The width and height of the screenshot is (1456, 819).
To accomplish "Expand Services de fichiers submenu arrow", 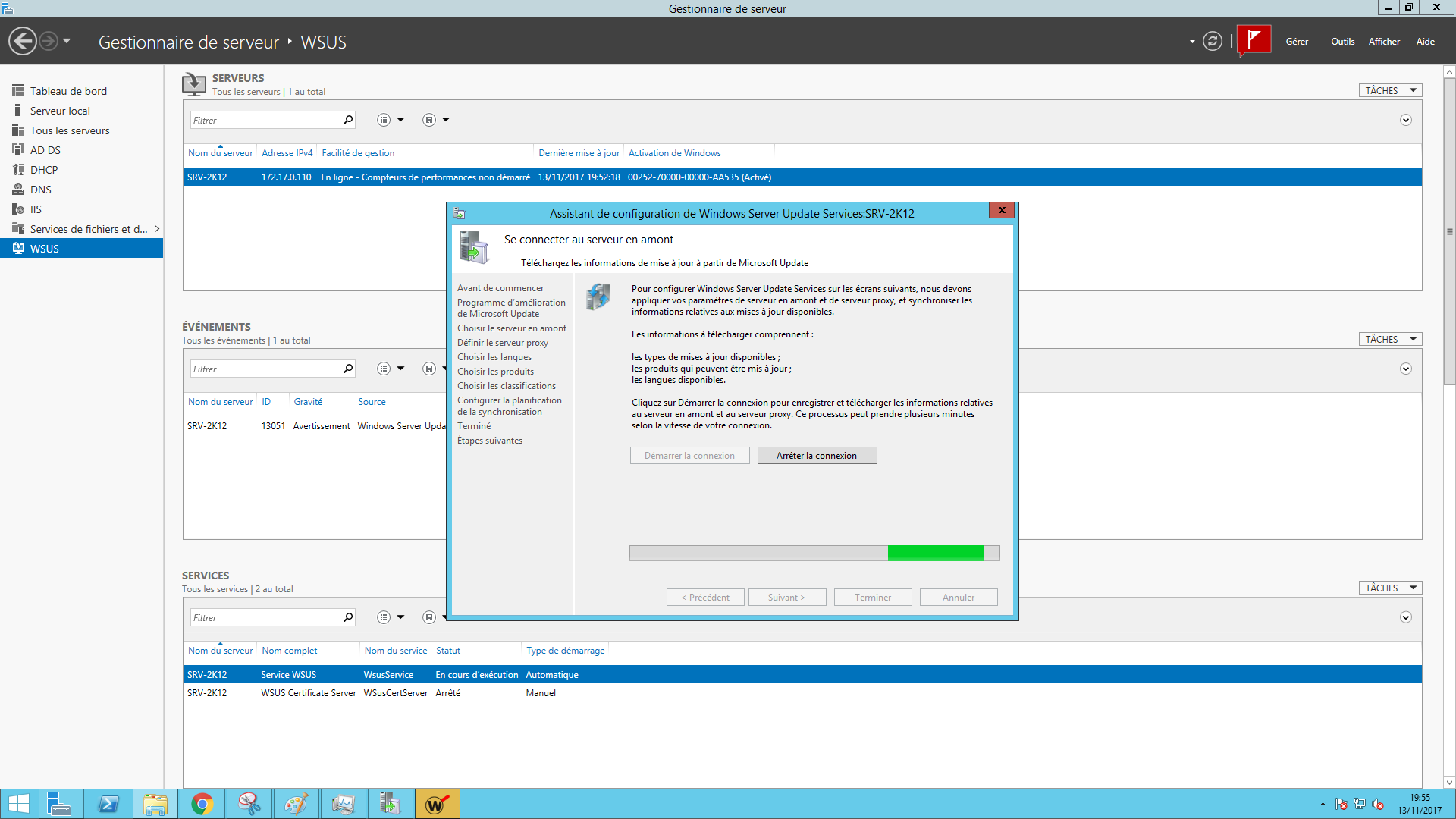I will tap(156, 229).
